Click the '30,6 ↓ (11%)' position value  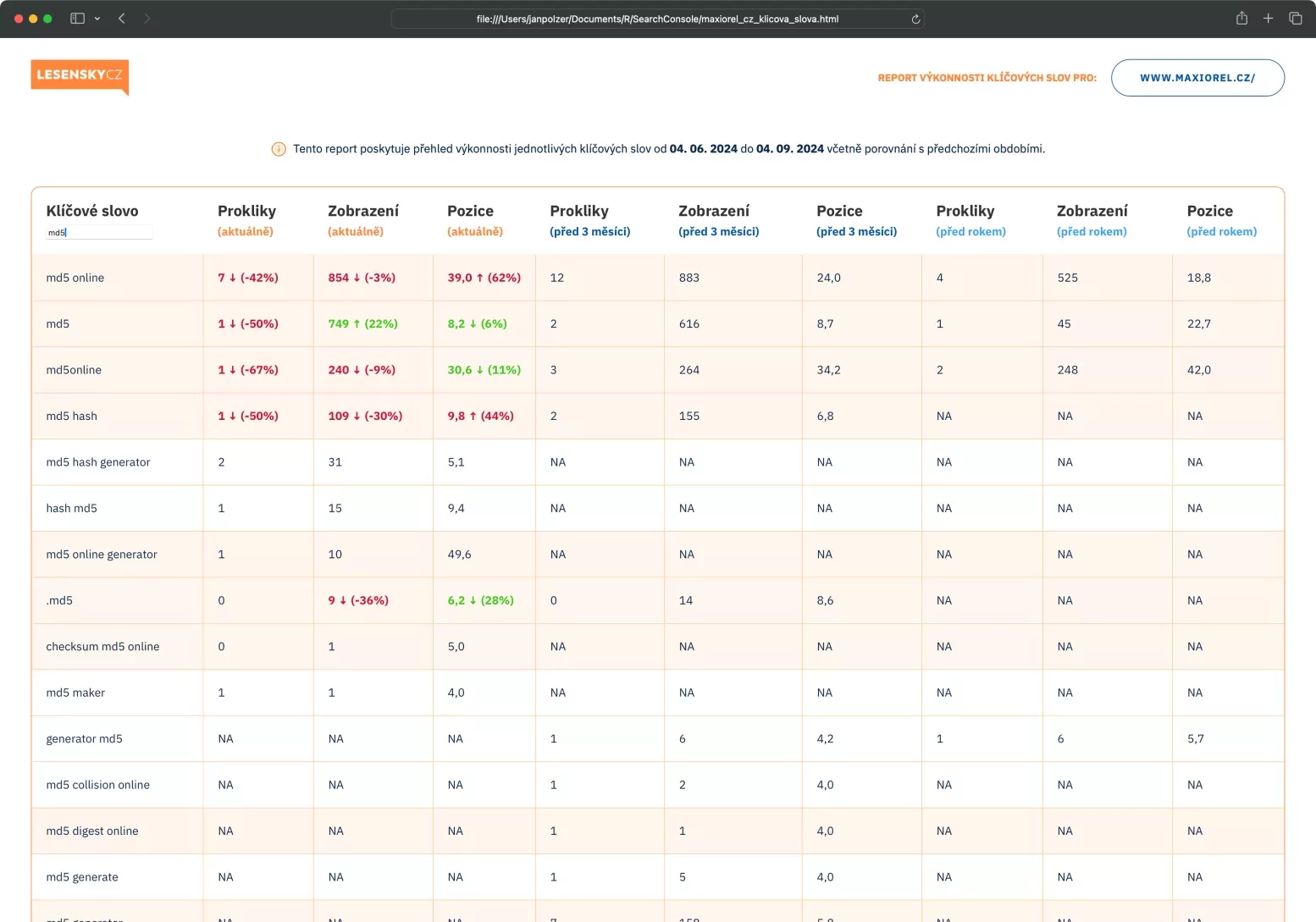click(484, 370)
